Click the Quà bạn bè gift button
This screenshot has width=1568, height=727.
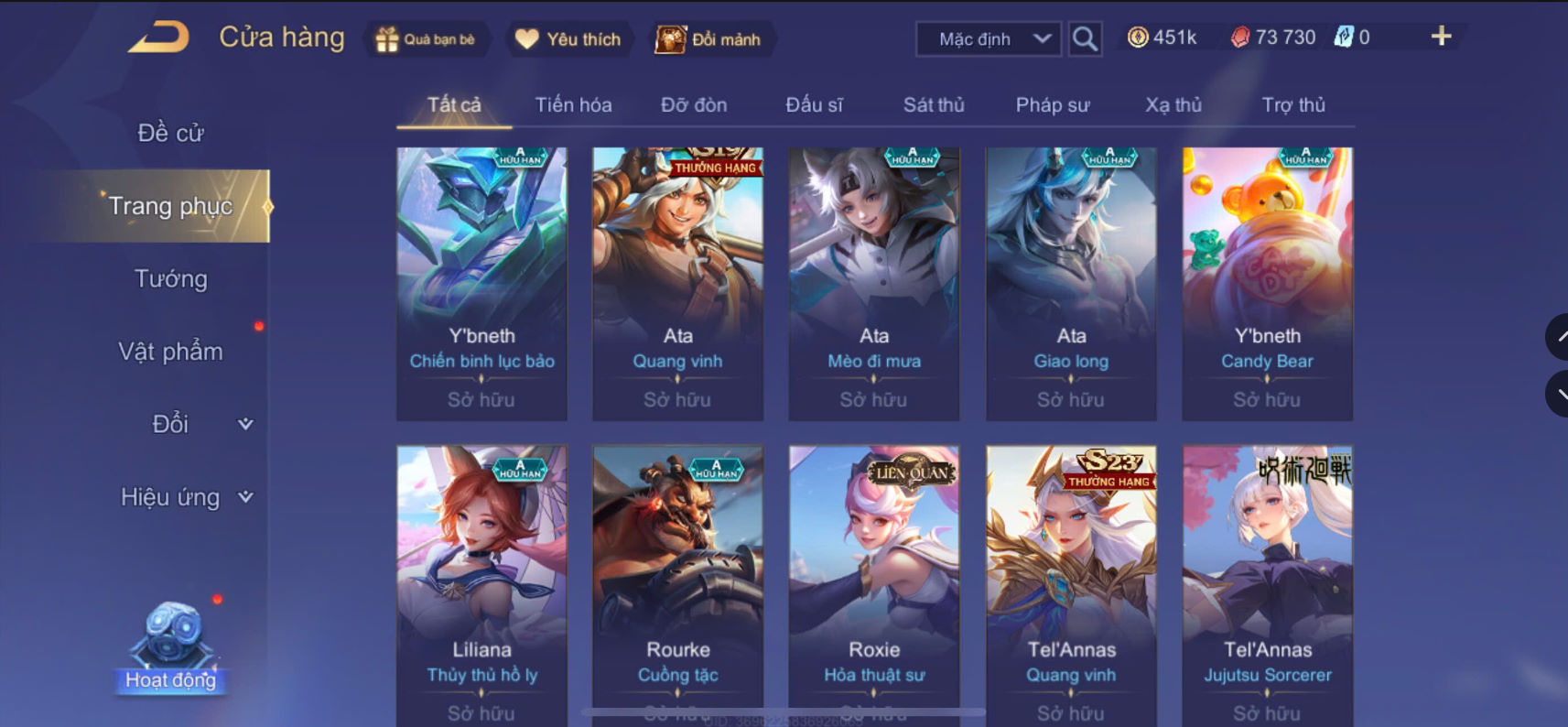(427, 39)
